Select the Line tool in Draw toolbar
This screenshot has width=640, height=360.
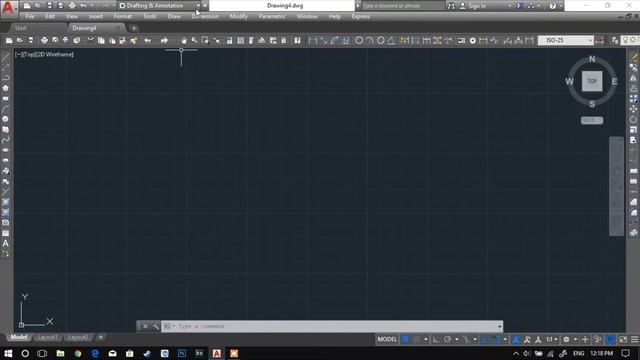[5, 57]
